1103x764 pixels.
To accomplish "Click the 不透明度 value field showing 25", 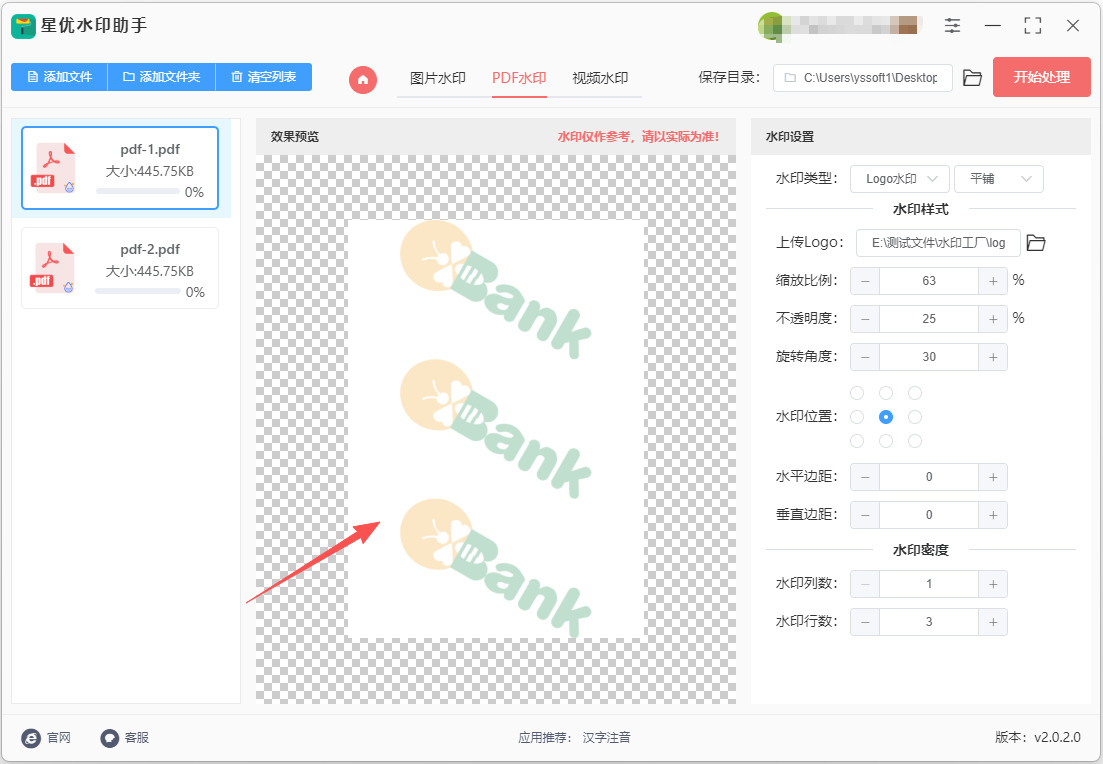I will point(929,319).
